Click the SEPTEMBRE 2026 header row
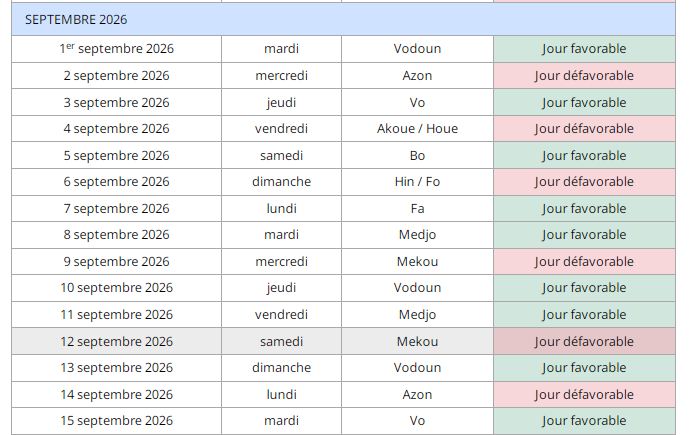 tap(343, 19)
